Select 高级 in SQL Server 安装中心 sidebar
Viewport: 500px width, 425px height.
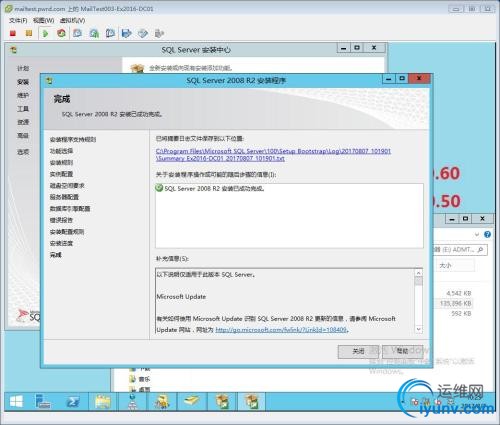tap(23, 135)
